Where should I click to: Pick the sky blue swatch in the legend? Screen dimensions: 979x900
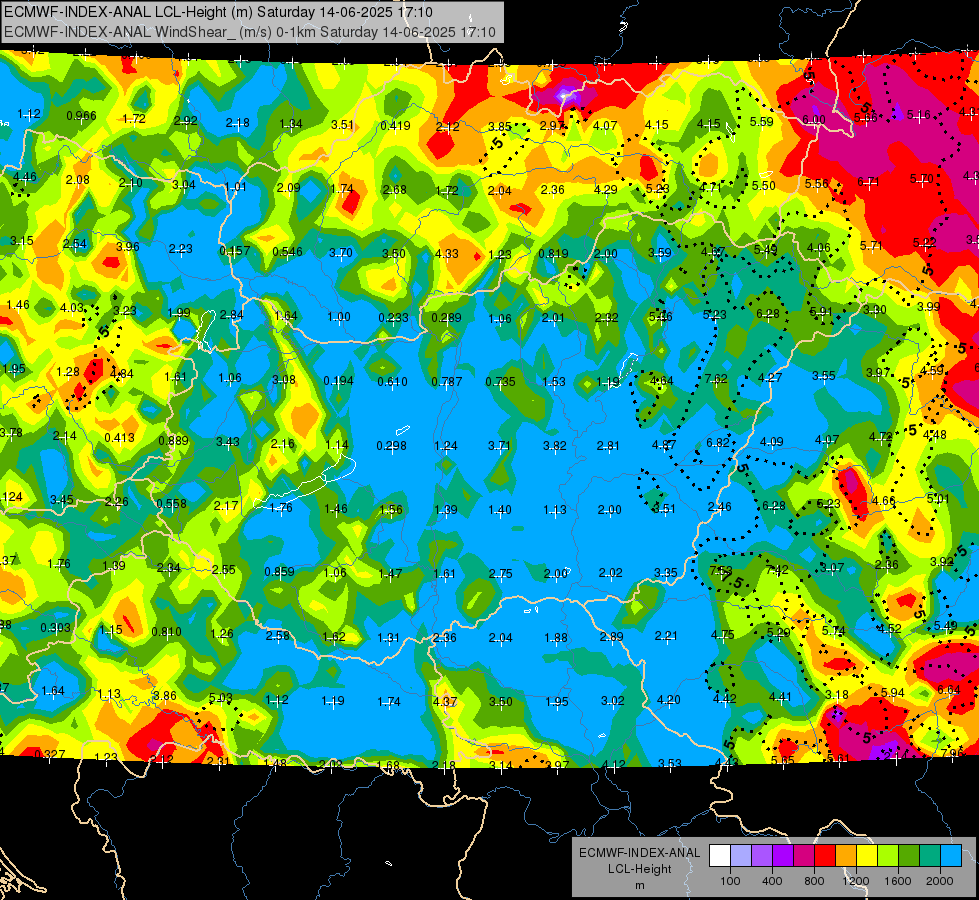tap(950, 856)
